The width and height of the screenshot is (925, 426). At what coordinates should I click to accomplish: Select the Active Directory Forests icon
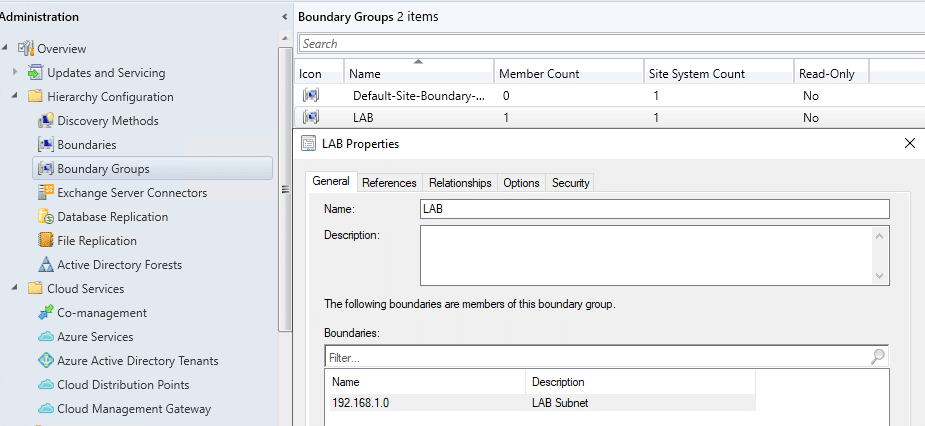45,265
